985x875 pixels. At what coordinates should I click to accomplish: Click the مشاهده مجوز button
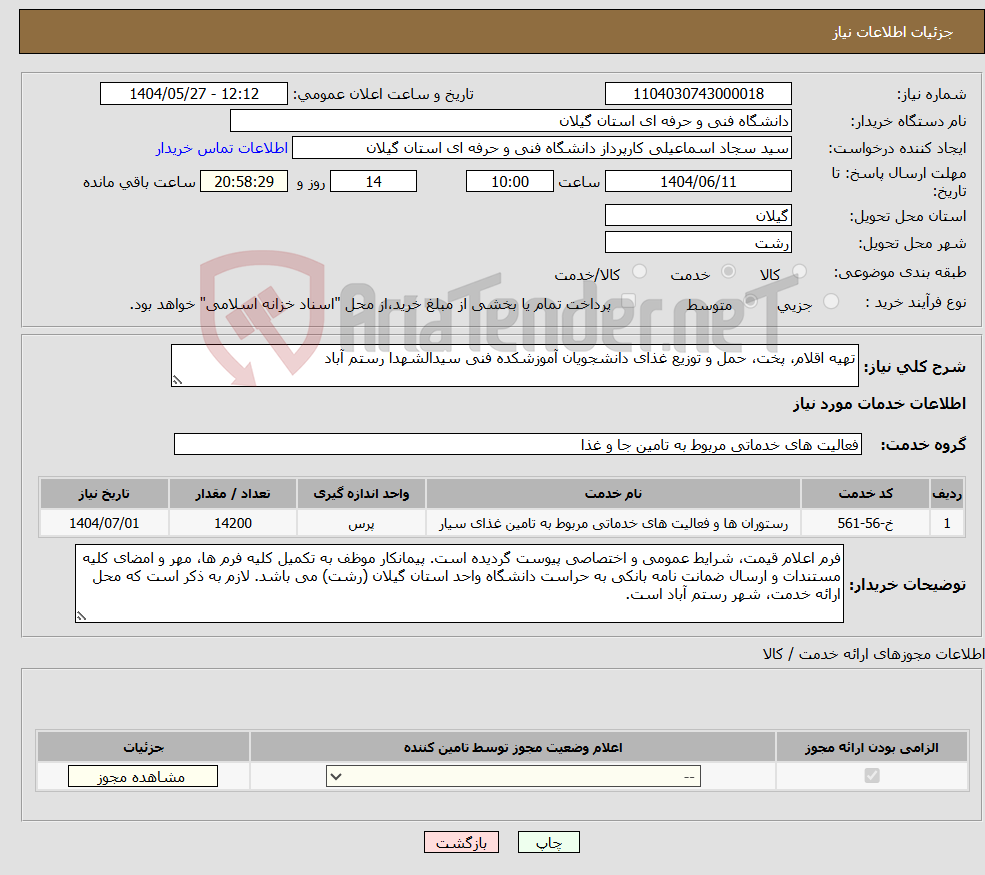(141, 775)
